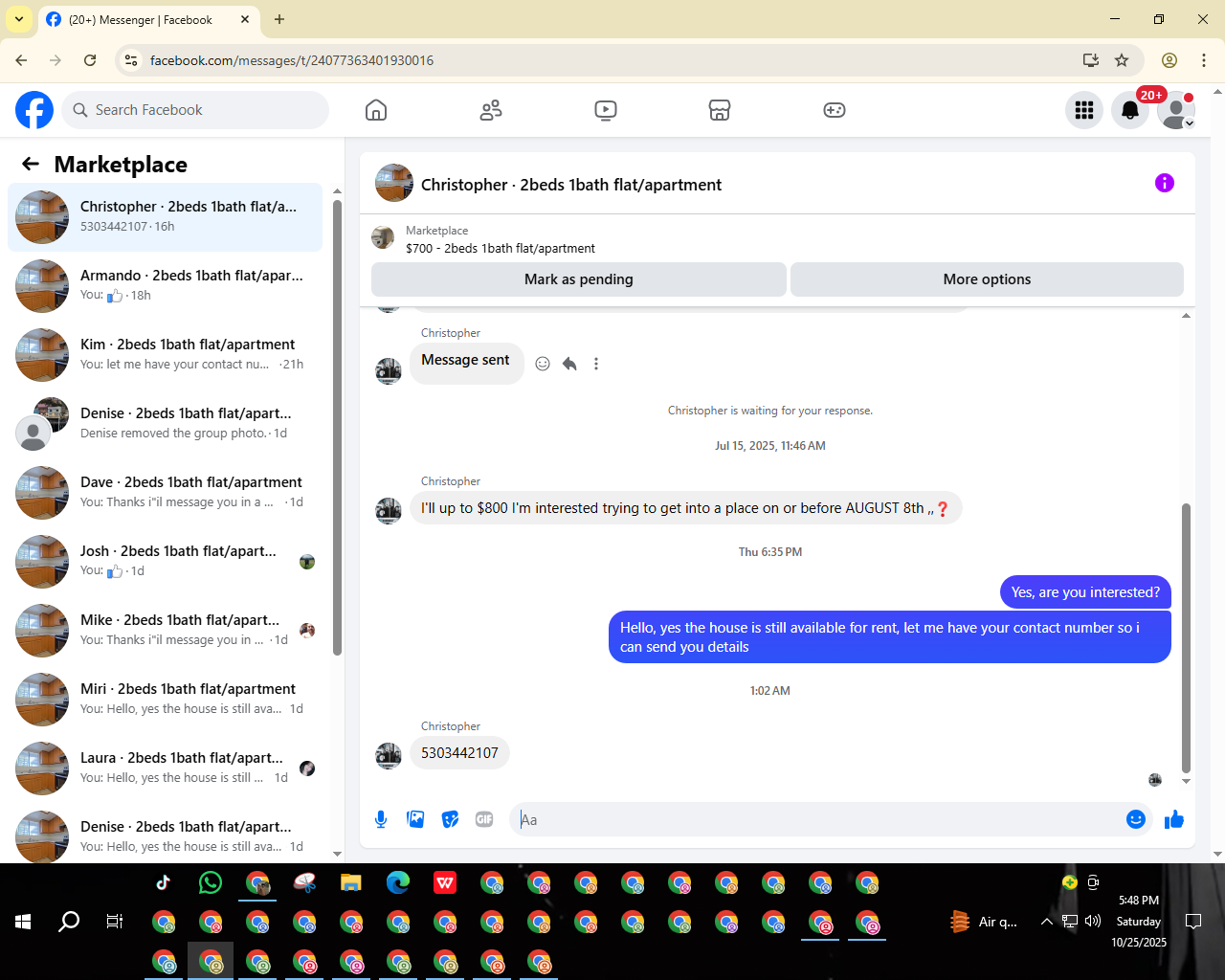Screen dimensions: 1225x980
Task: Open Denise 'removed the group photo' conversation
Action: [166, 424]
